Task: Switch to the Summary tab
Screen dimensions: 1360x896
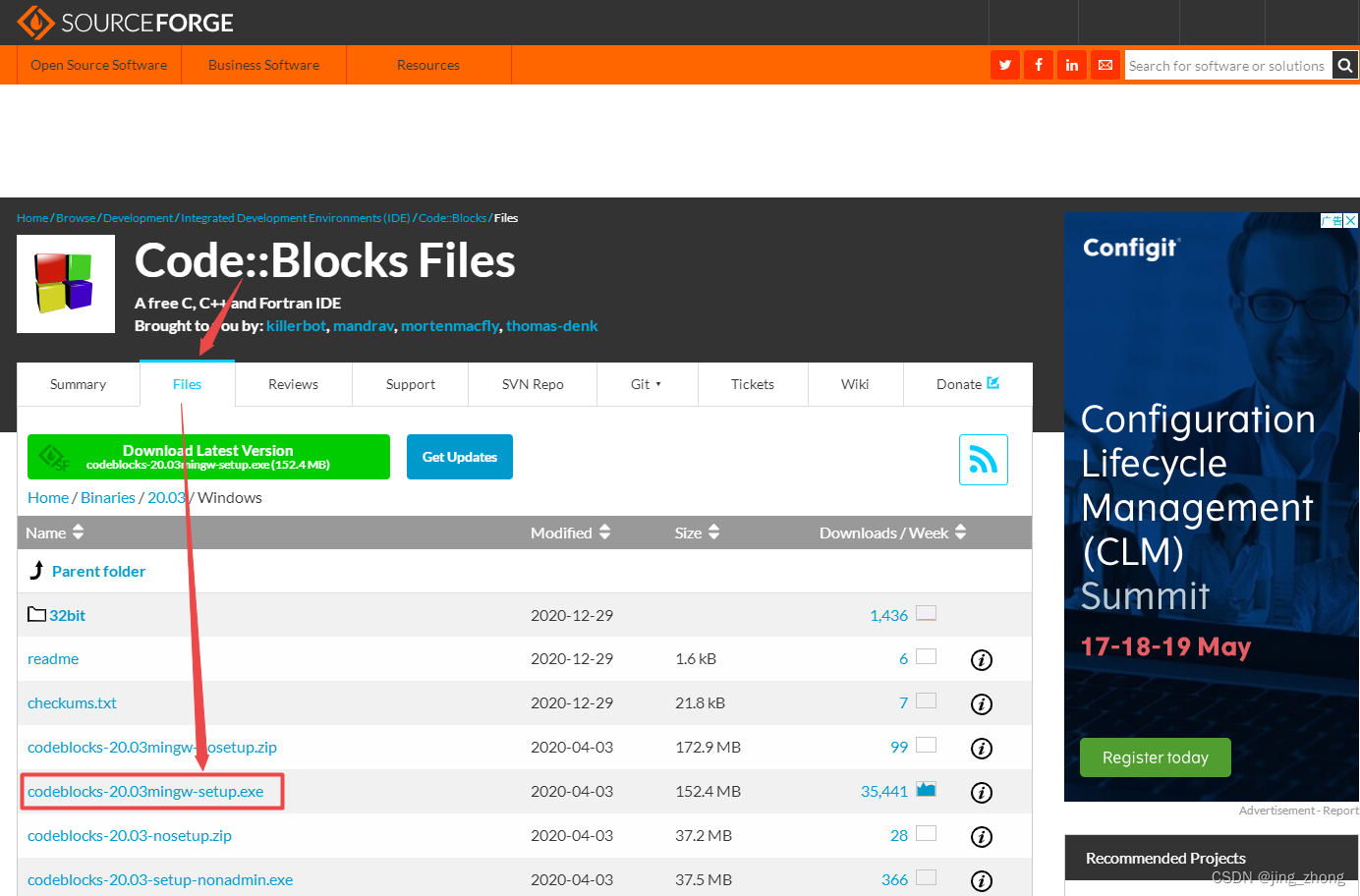Action: coord(78,384)
